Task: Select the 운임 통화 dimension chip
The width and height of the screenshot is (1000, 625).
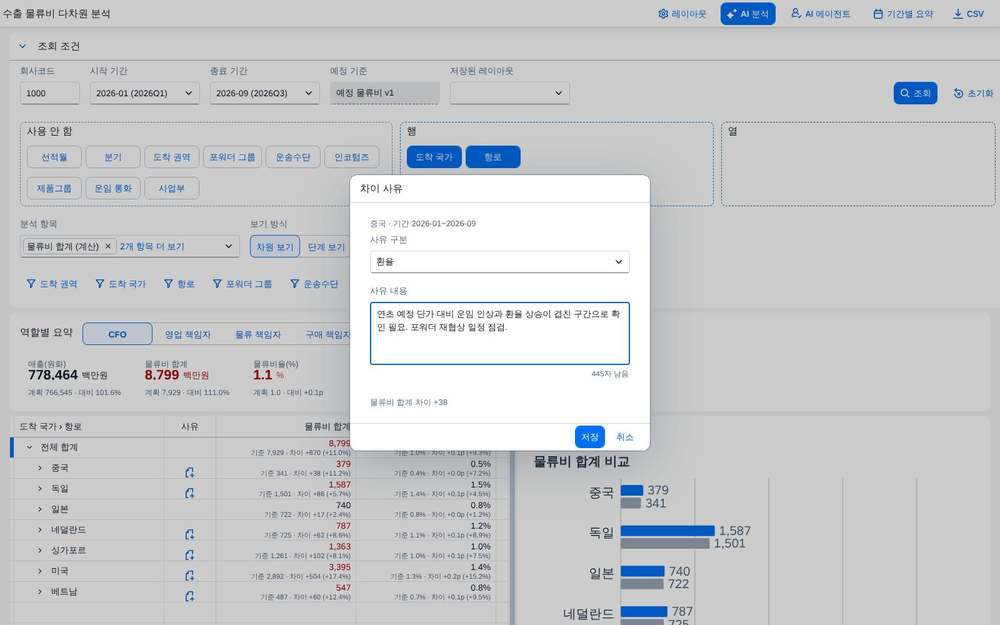Action: [x=113, y=188]
